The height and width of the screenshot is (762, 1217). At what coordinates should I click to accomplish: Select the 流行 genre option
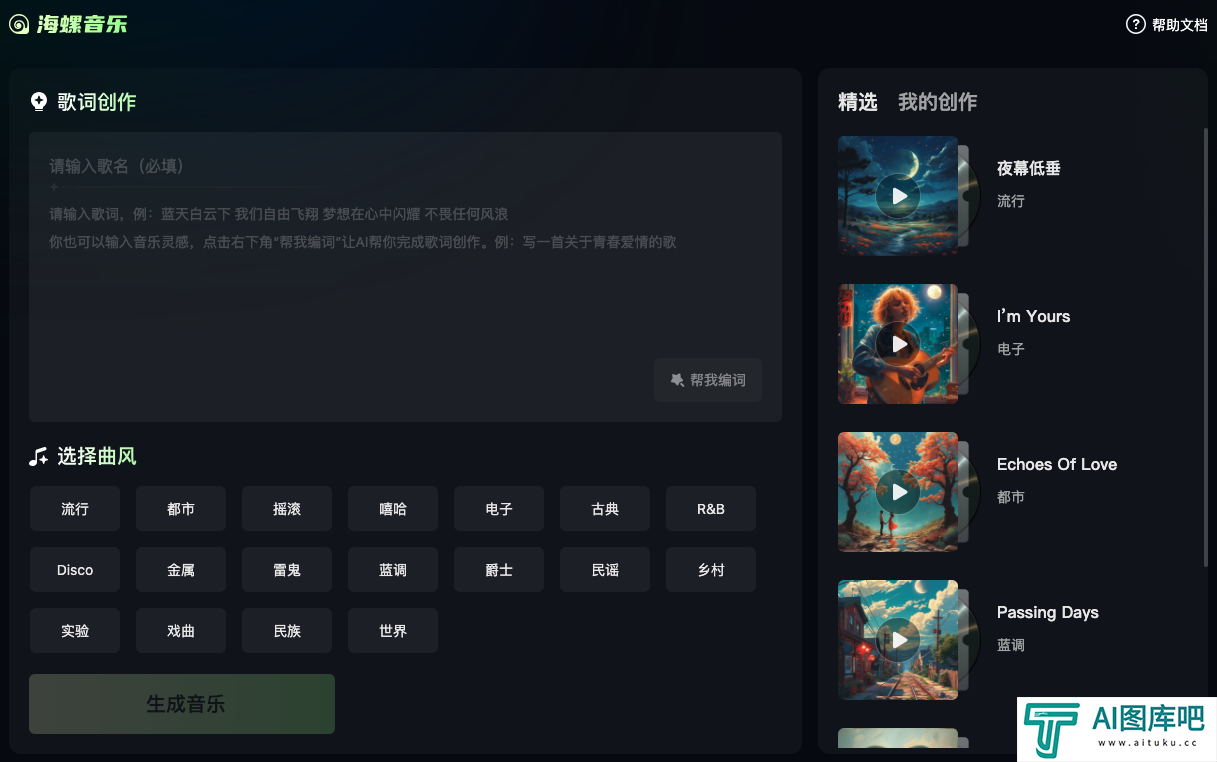75,509
